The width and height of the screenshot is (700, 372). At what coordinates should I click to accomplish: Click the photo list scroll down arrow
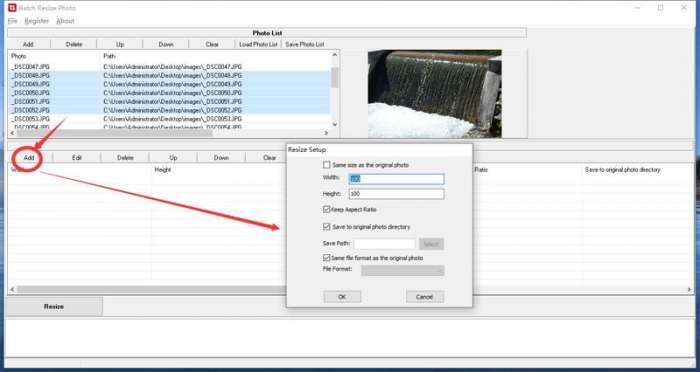[335, 125]
